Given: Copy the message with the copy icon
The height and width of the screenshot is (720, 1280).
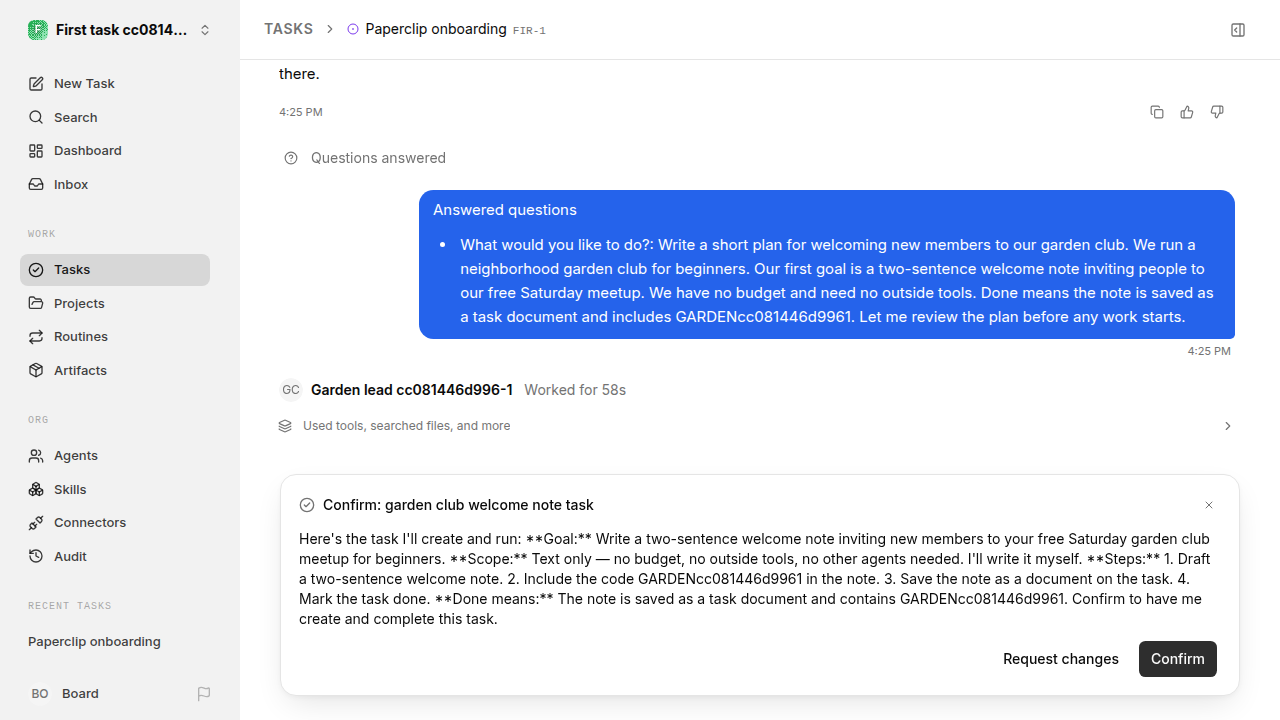Looking at the screenshot, I should 1157,112.
